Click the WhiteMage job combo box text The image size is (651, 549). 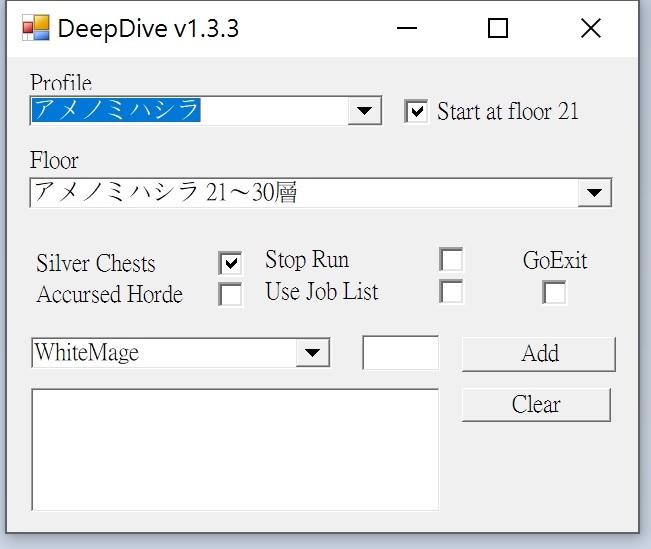click(87, 353)
